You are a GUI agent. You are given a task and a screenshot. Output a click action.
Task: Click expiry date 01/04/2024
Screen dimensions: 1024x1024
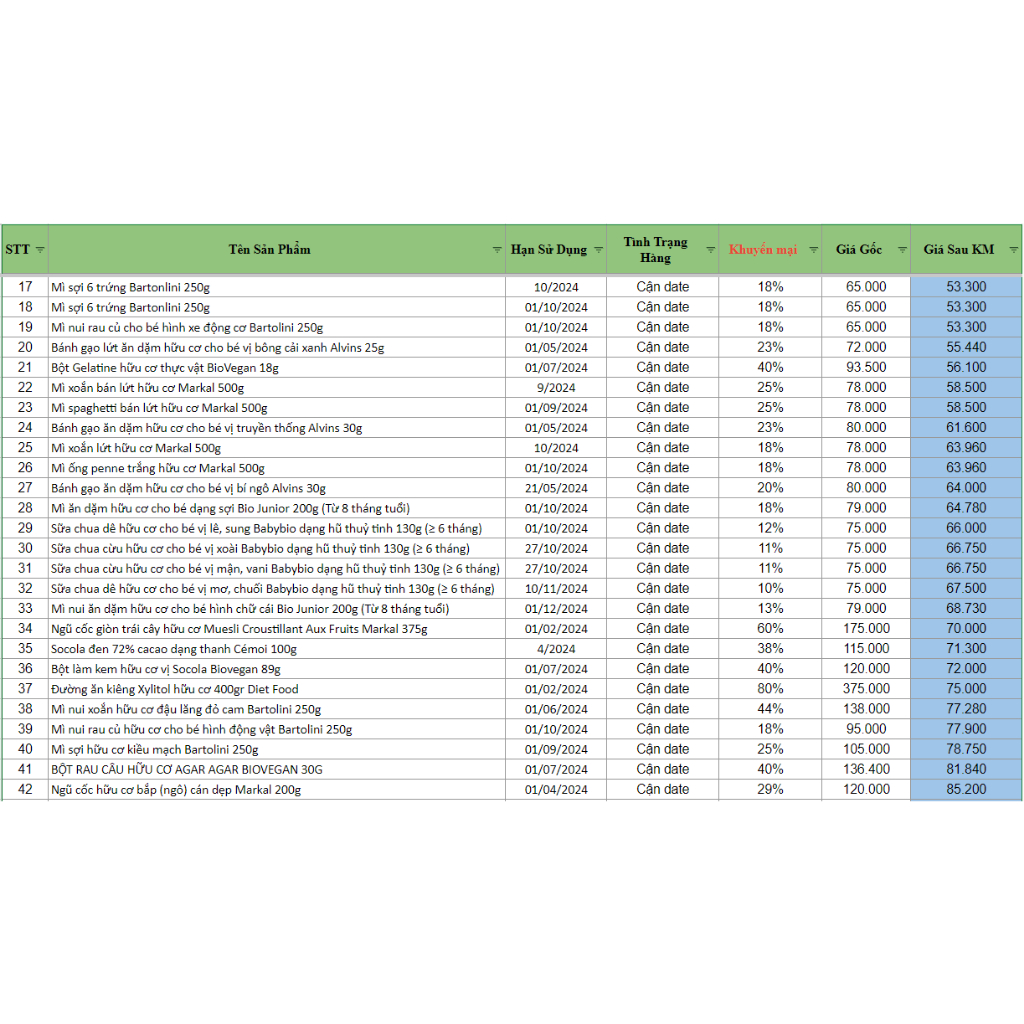tap(556, 790)
